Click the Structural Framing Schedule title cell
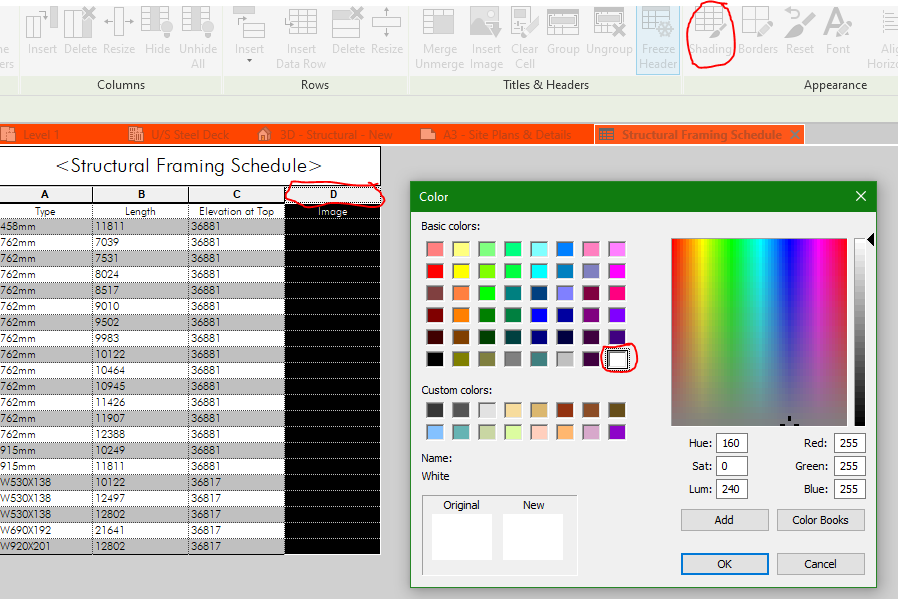The height and width of the screenshot is (599, 898). [x=189, y=166]
